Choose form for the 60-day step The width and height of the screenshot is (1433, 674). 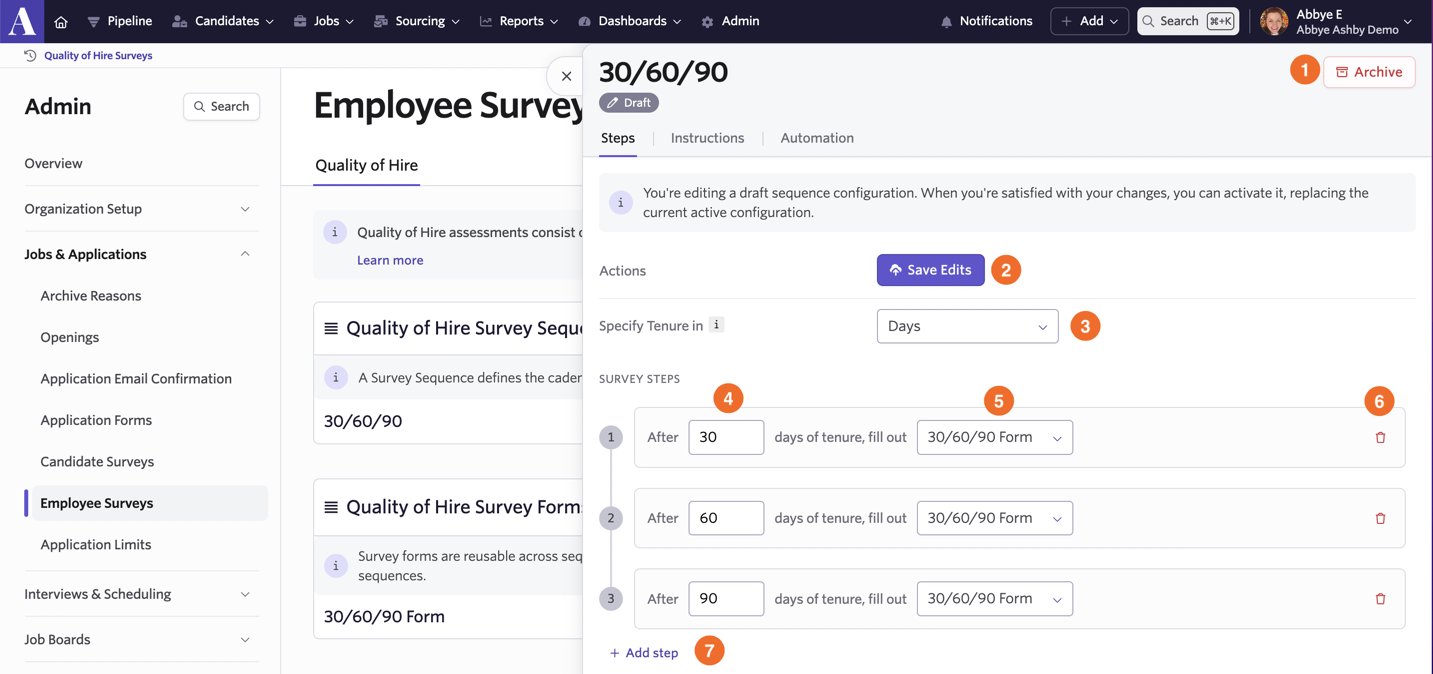(x=995, y=518)
